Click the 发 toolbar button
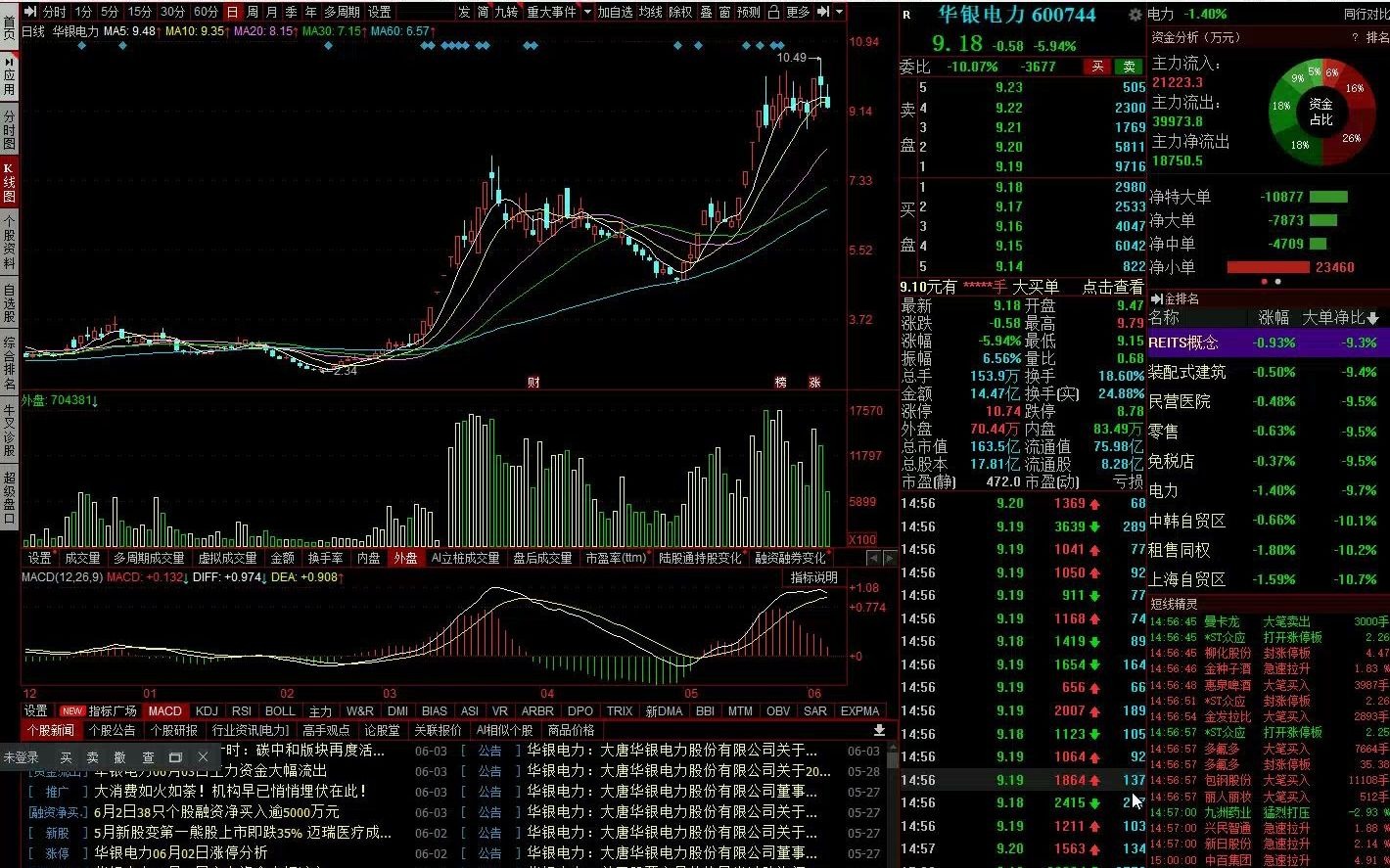1390x868 pixels. click(x=463, y=12)
